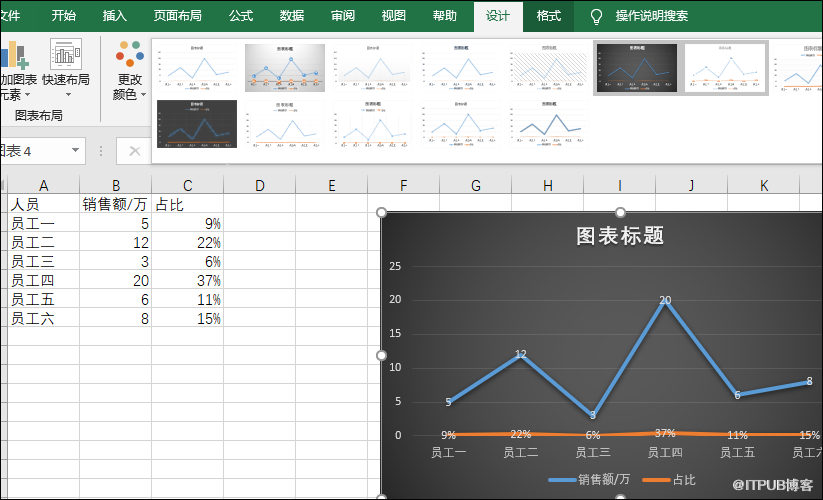Click the 添加图表元素 icon

[12, 57]
